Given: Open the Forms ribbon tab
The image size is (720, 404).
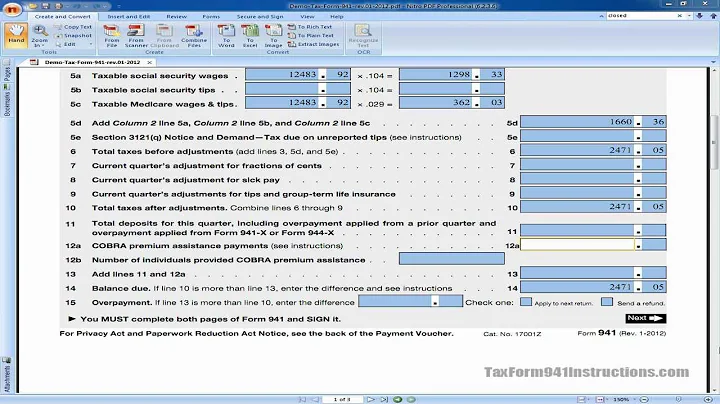Looking at the screenshot, I should [211, 17].
